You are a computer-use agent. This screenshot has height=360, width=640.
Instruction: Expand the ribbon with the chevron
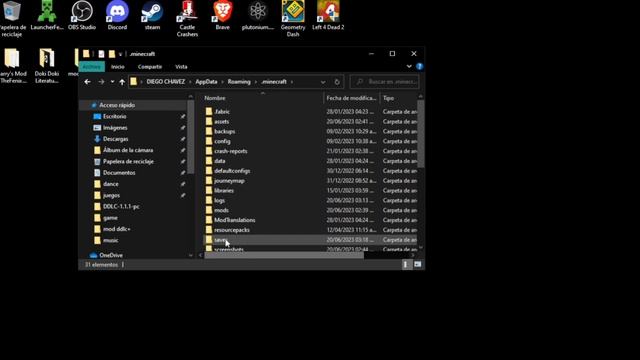click(409, 67)
